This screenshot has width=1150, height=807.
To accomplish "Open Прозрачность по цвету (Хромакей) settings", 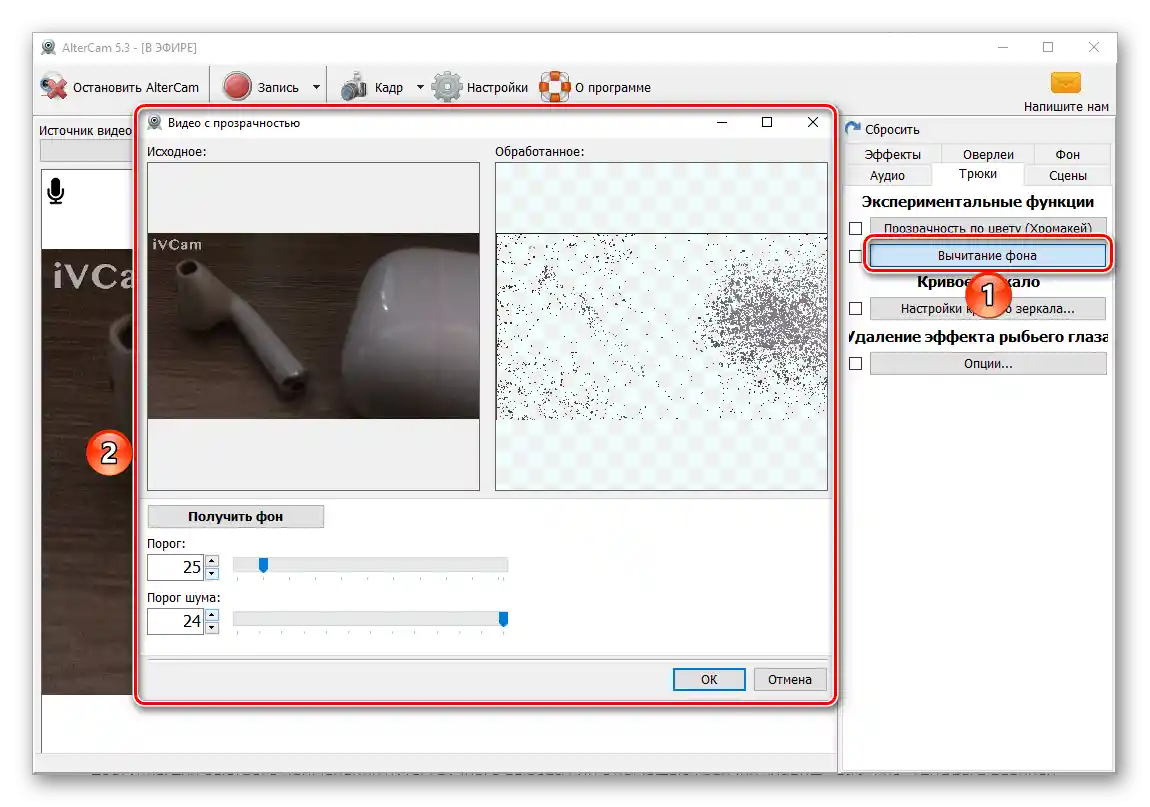I will 987,227.
